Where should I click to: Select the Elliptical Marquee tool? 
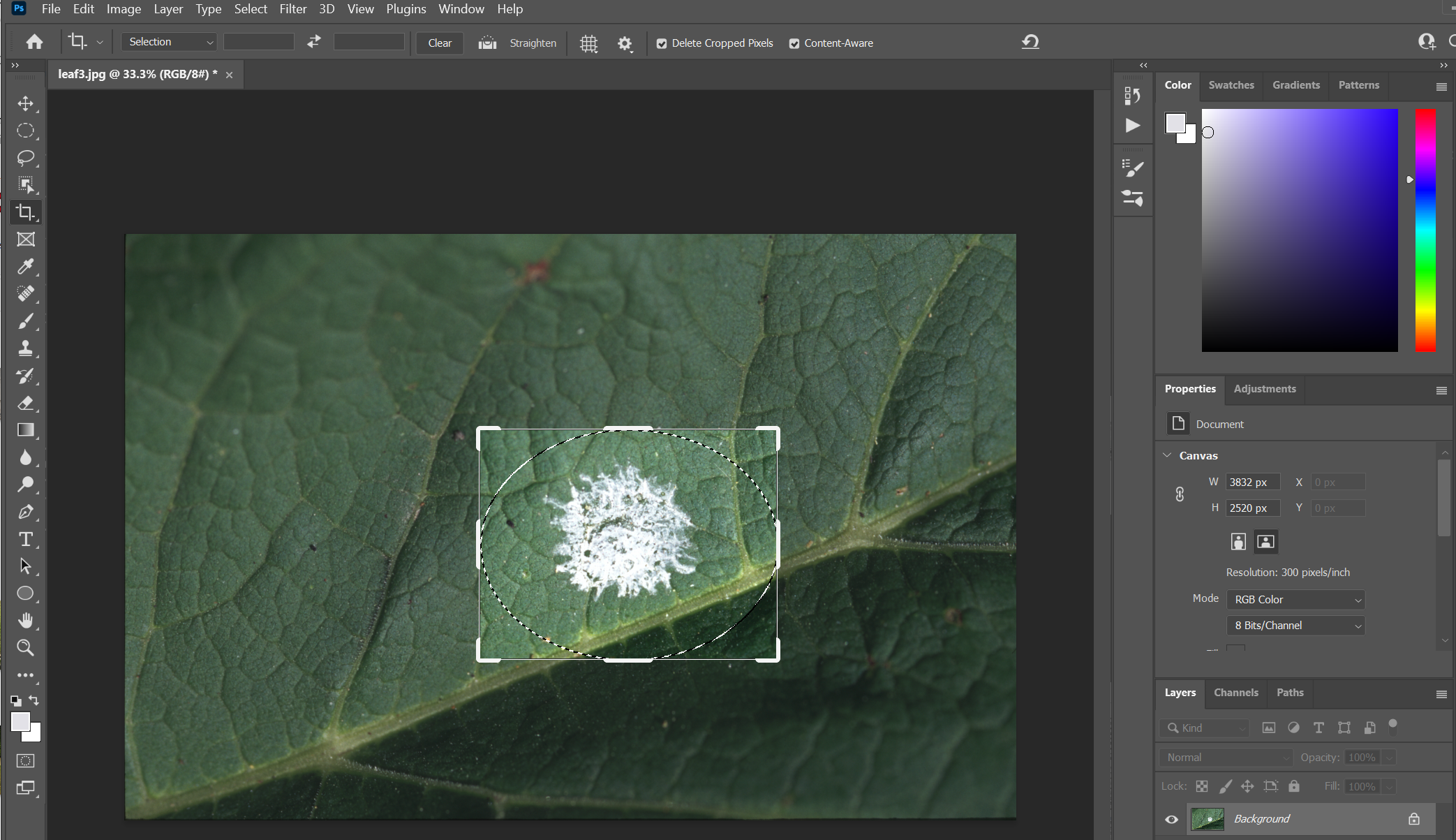click(x=26, y=131)
